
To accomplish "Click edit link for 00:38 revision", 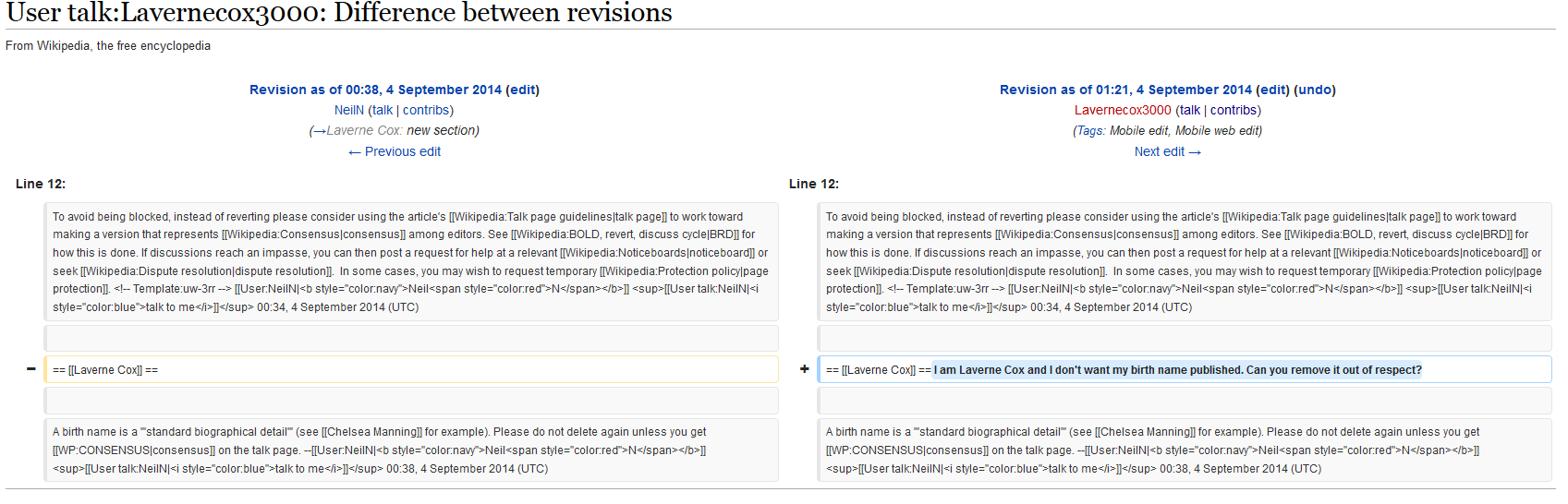I will [x=523, y=90].
